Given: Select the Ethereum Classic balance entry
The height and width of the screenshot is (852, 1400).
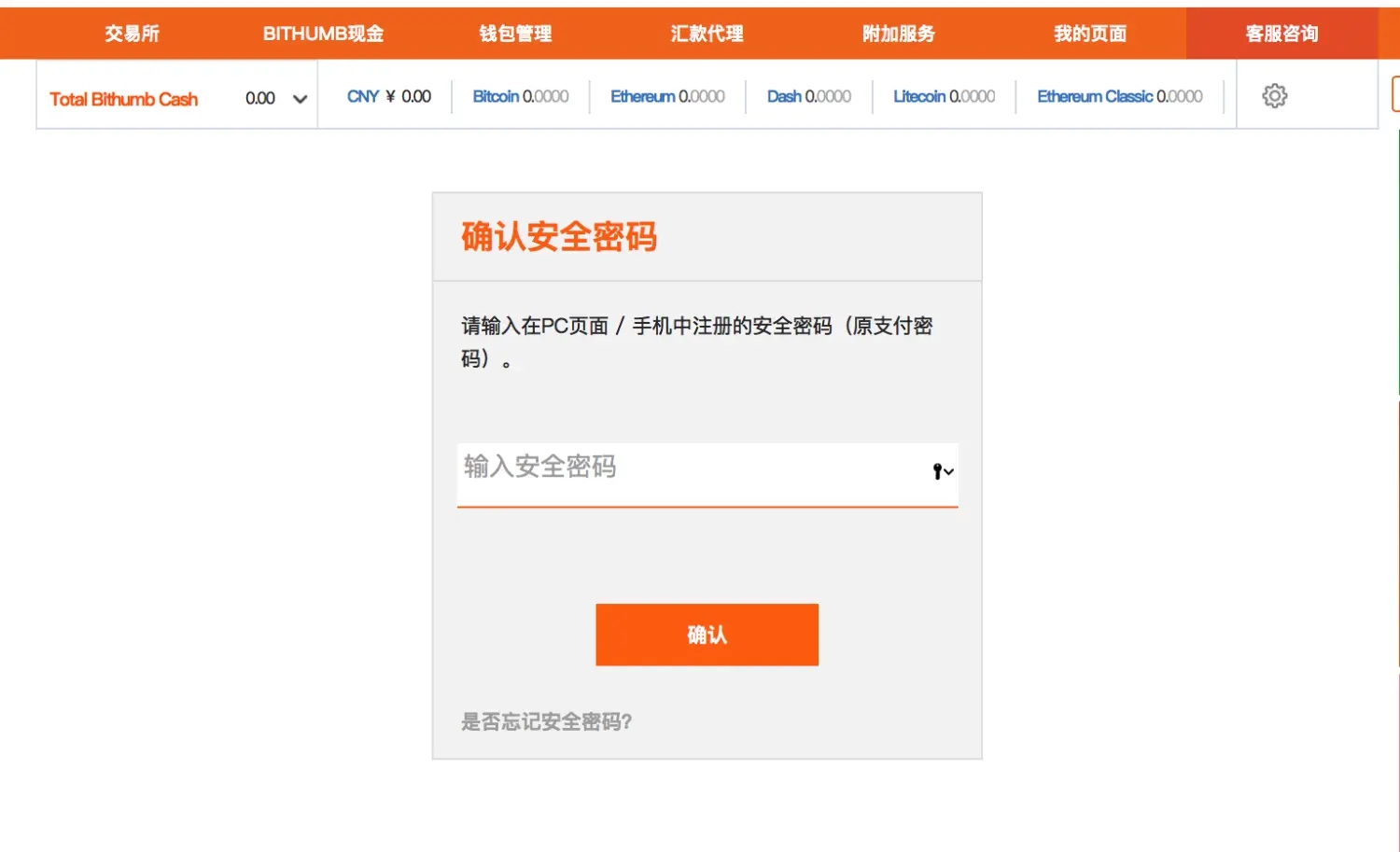Looking at the screenshot, I should tap(1120, 95).
